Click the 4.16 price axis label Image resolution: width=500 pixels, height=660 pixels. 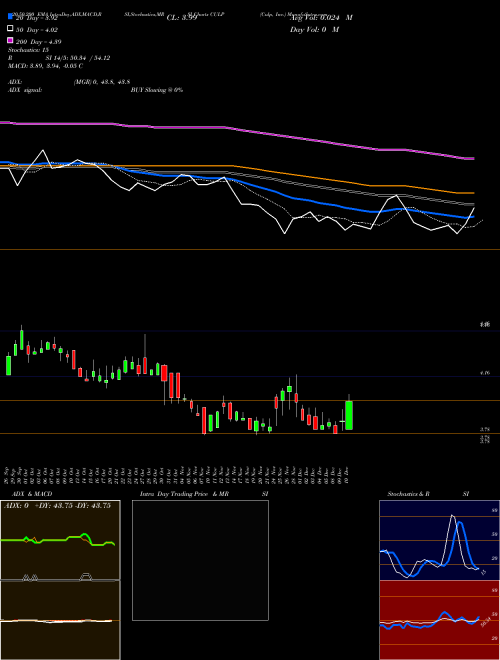pos(485,373)
